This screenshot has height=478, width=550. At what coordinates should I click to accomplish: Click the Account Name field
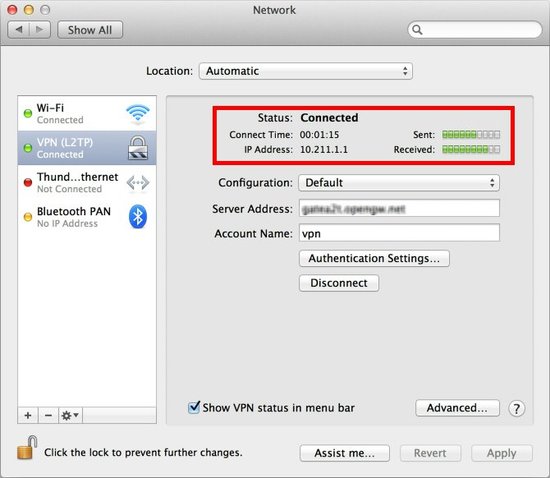click(399, 233)
